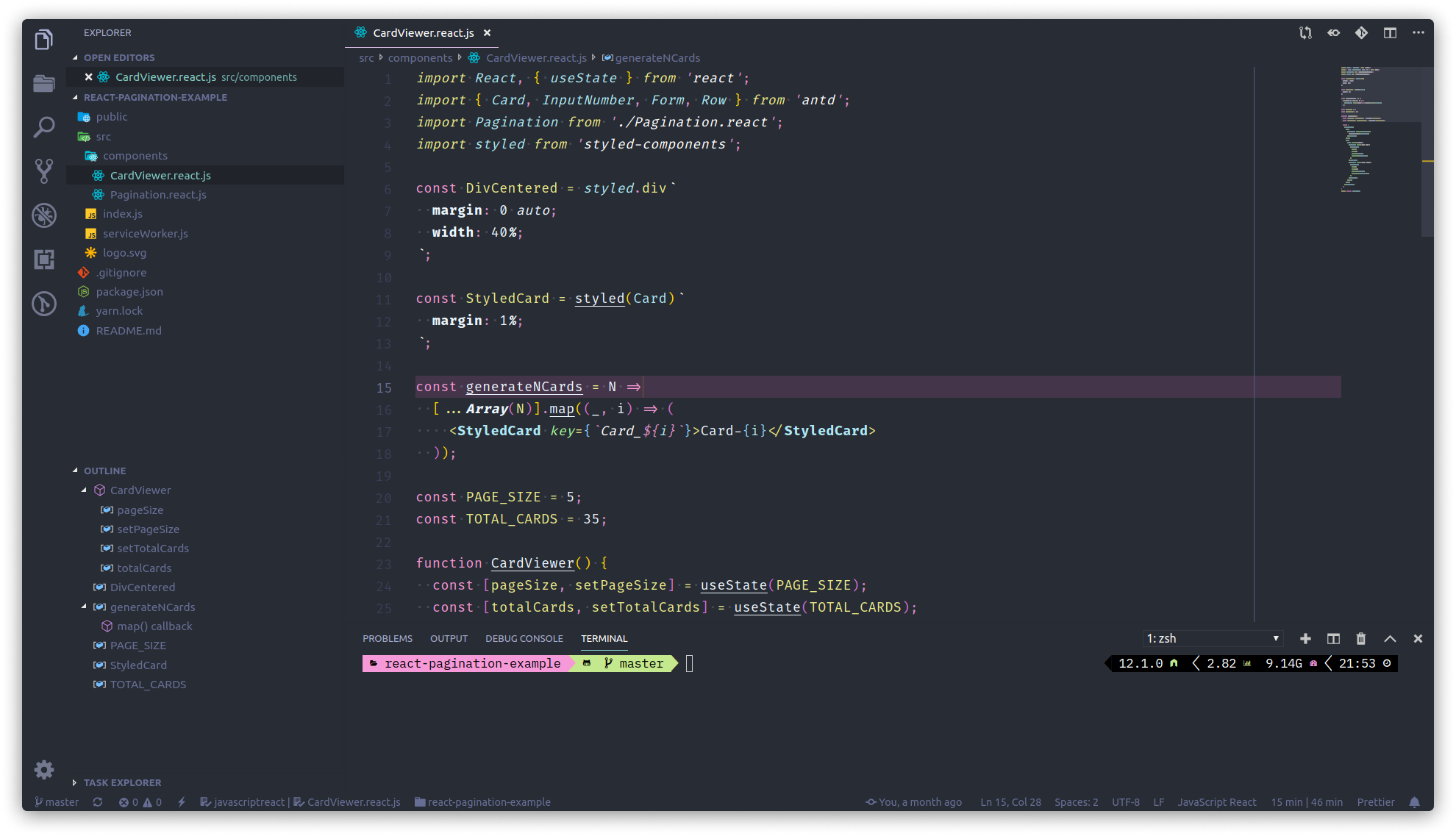Open the Search view in activity bar
Image resolution: width=1456 pixels, height=836 pixels.
pyautogui.click(x=44, y=127)
